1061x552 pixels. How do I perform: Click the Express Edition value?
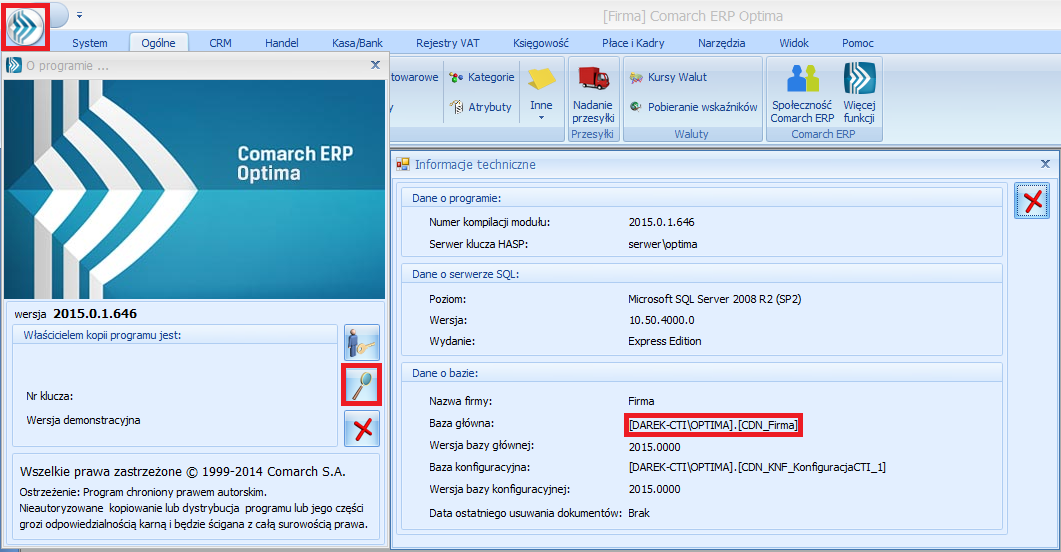[664, 341]
